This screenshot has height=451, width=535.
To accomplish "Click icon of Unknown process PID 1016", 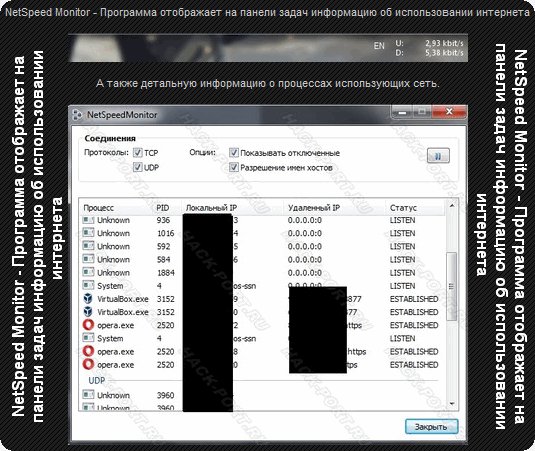I will (88, 233).
